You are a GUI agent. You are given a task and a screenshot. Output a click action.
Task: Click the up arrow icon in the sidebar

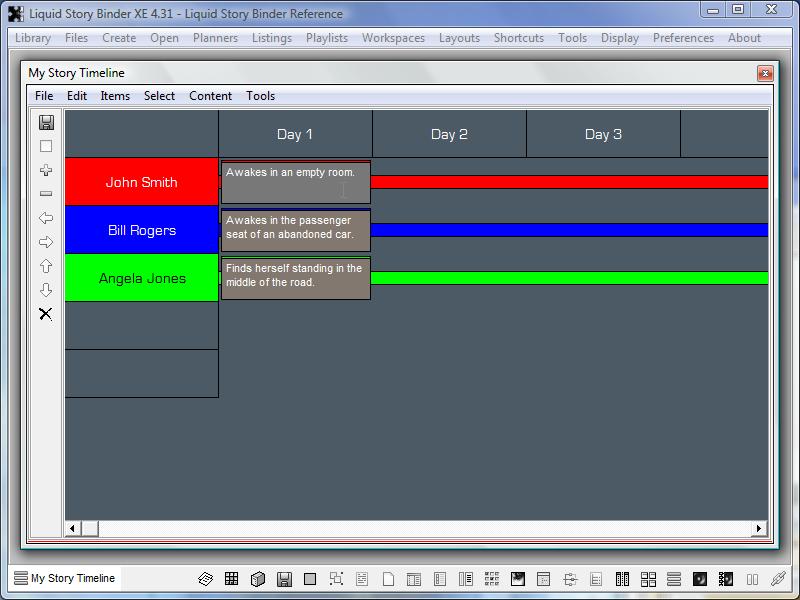[46, 266]
